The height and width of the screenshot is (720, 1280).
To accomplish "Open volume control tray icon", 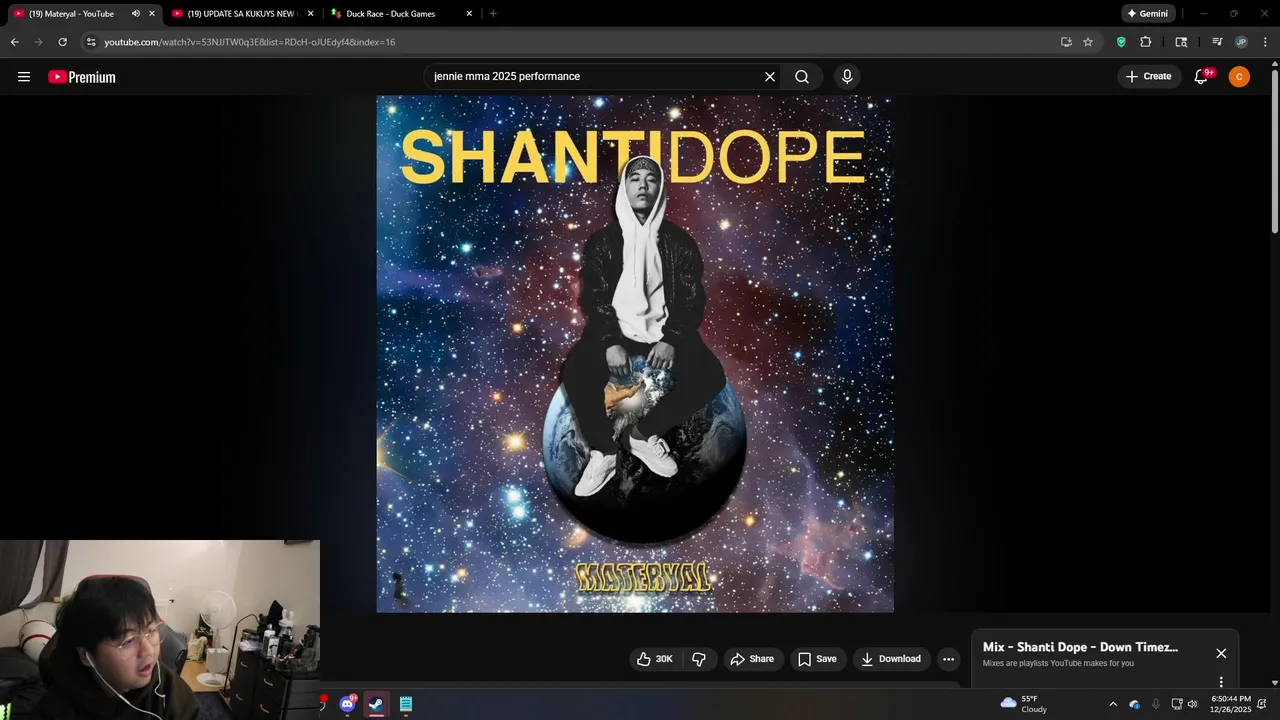I will pos(1192,704).
